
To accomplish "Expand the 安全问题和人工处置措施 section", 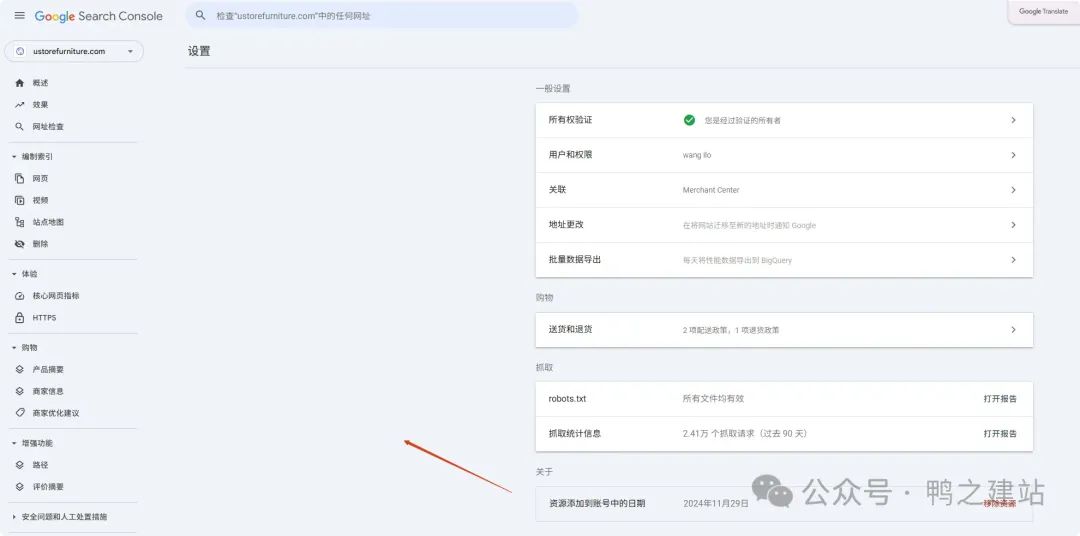I will tap(14, 517).
